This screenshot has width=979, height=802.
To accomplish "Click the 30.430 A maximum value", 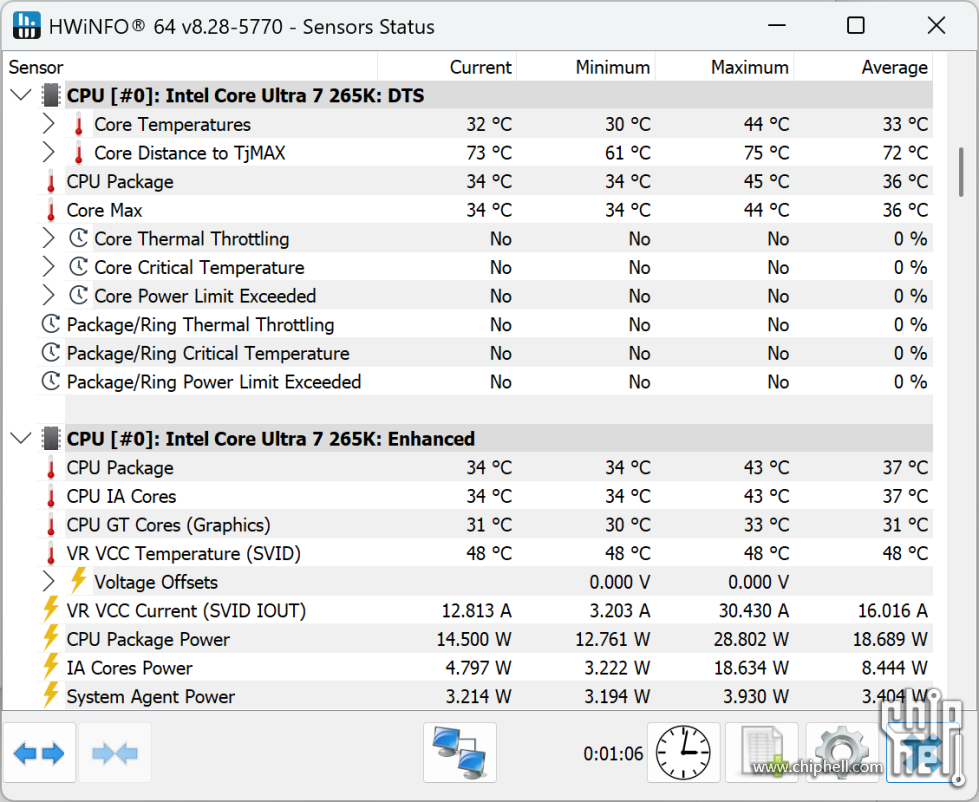I will pyautogui.click(x=754, y=610).
